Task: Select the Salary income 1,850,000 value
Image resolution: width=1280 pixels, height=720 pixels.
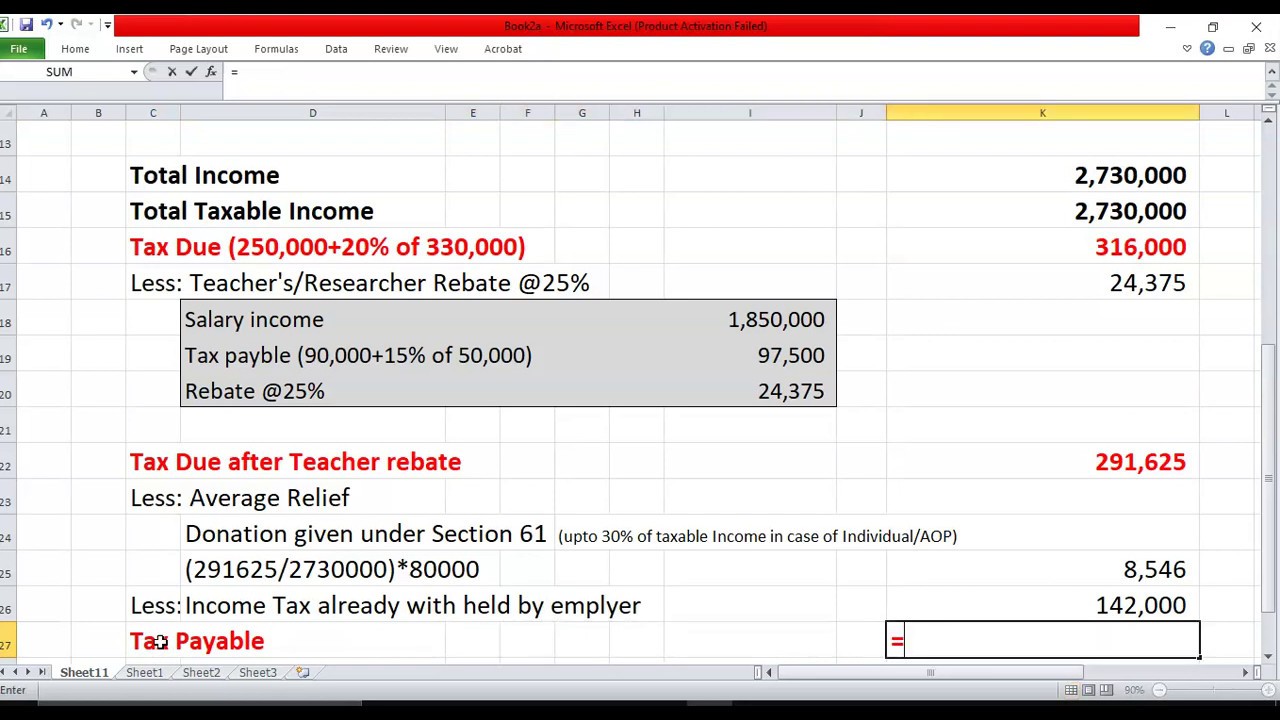Action: pyautogui.click(x=776, y=320)
